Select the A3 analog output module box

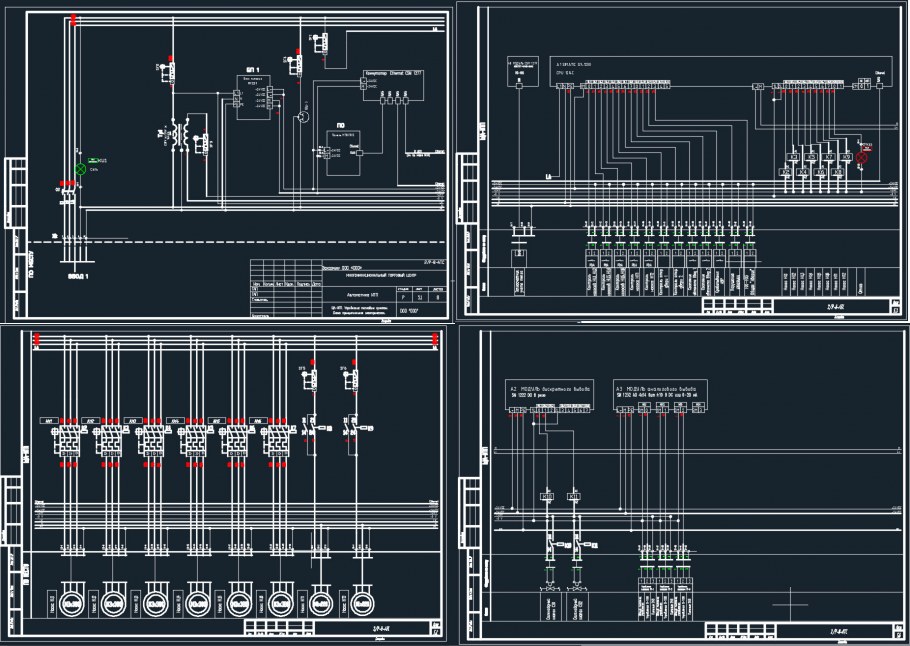pyautogui.click(x=660, y=390)
